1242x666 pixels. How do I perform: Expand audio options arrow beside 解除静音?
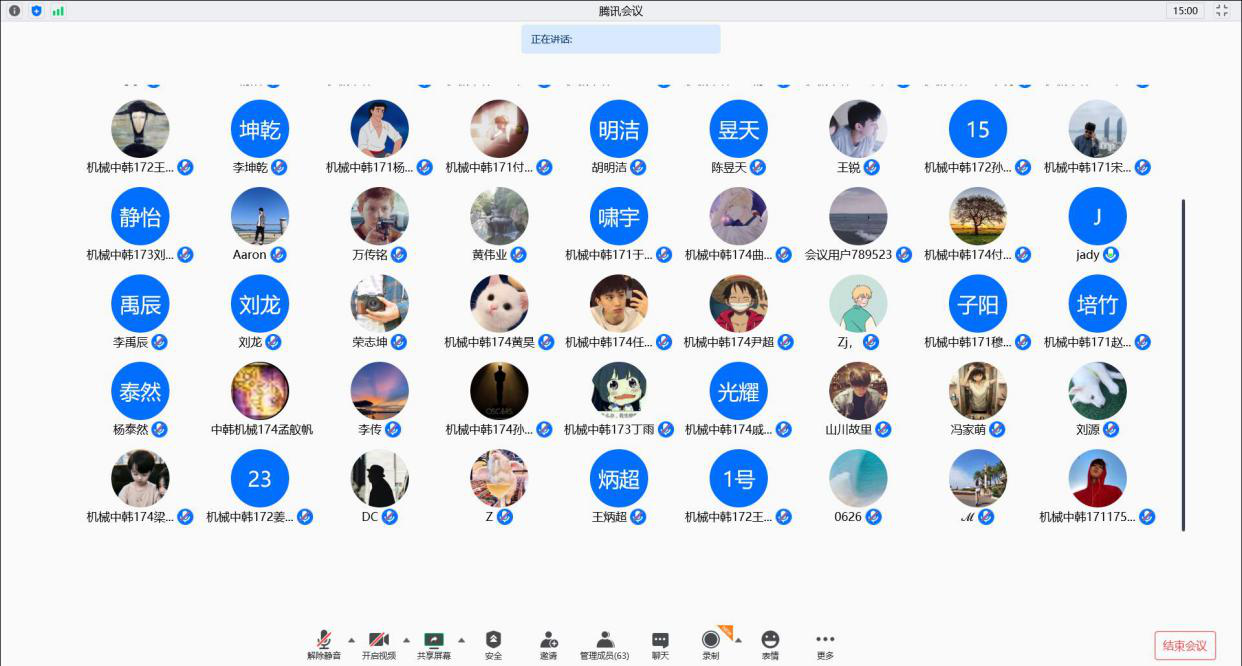[x=351, y=640]
